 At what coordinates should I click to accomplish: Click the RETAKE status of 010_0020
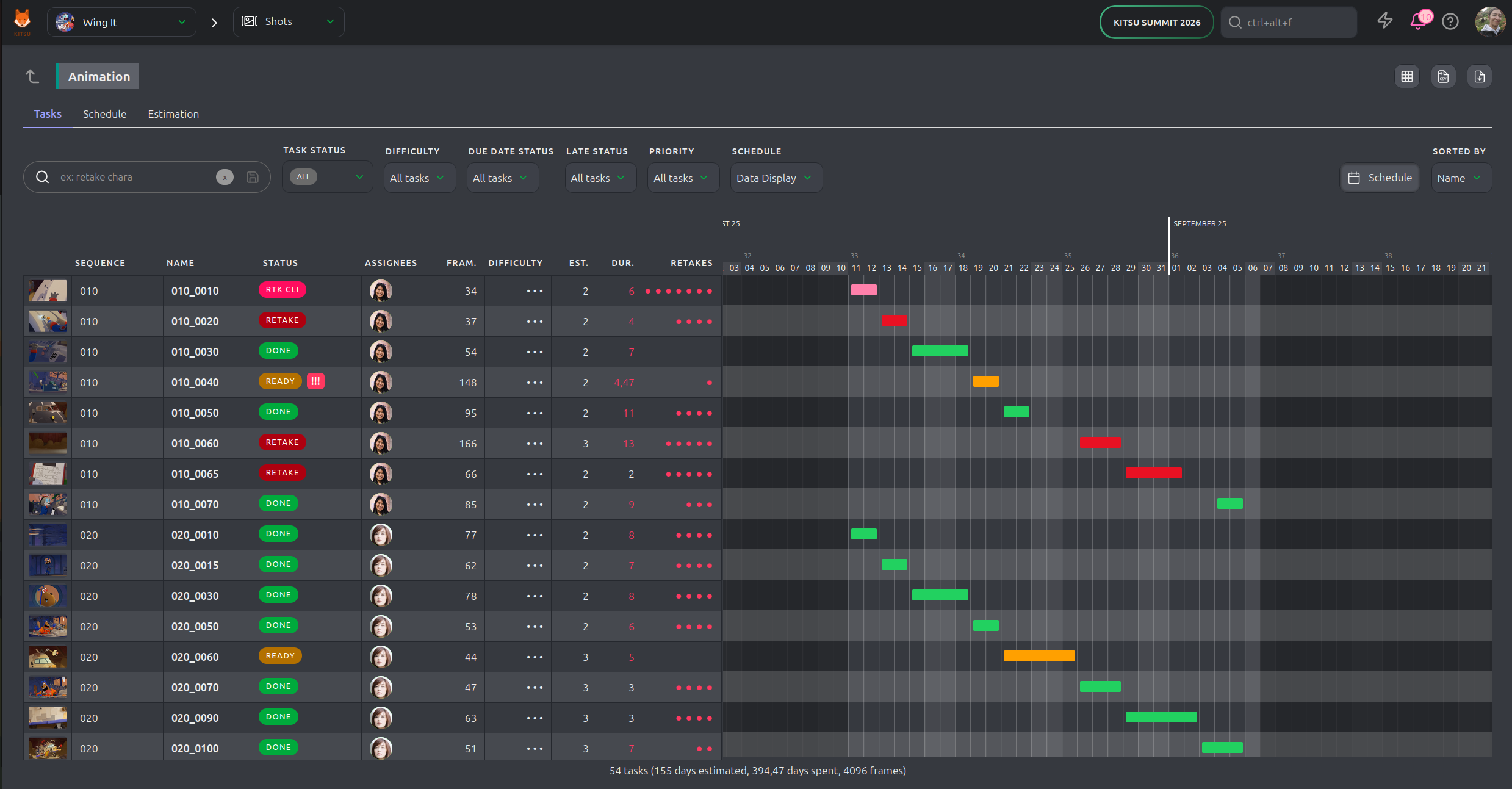click(282, 320)
